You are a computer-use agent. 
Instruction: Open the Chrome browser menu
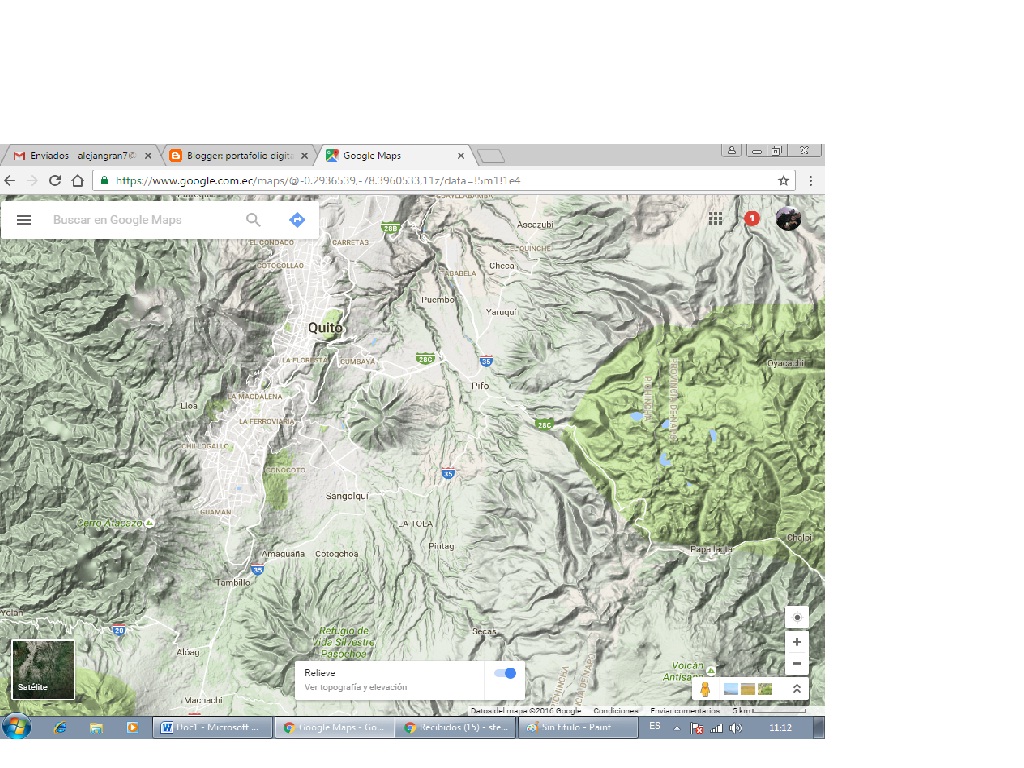[x=811, y=181]
